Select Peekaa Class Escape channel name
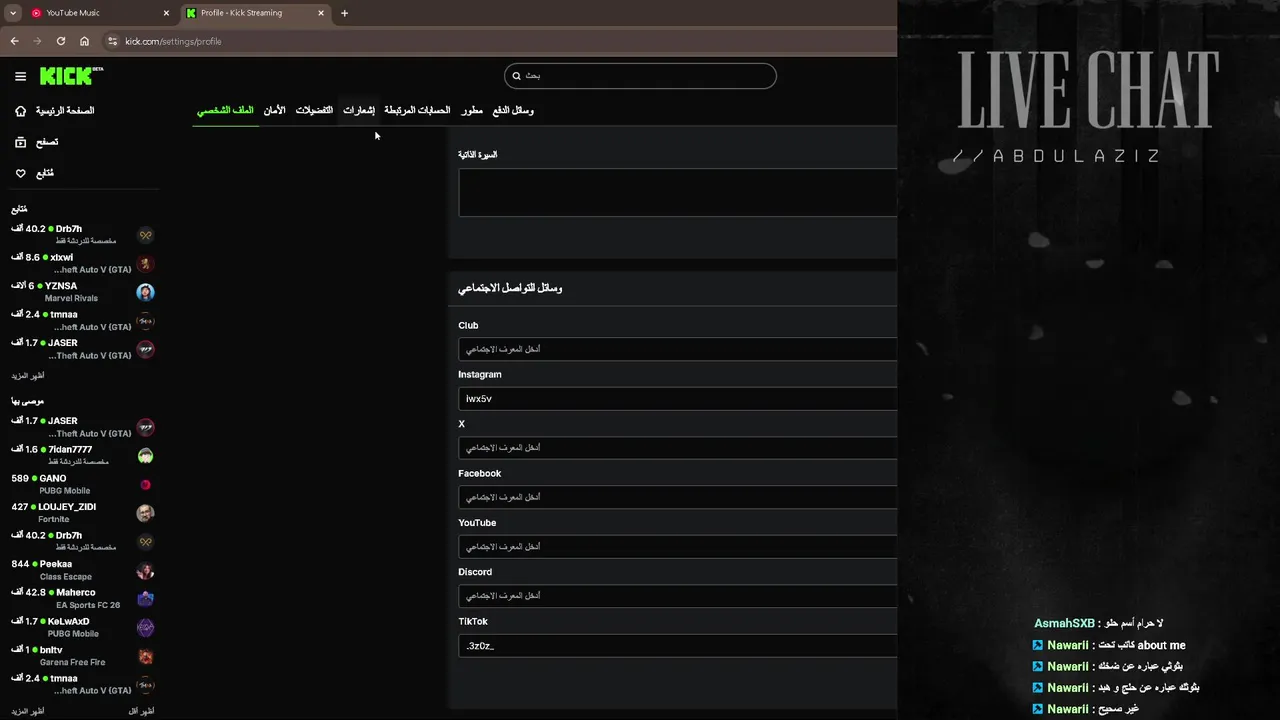1280x720 pixels. click(x=56, y=564)
